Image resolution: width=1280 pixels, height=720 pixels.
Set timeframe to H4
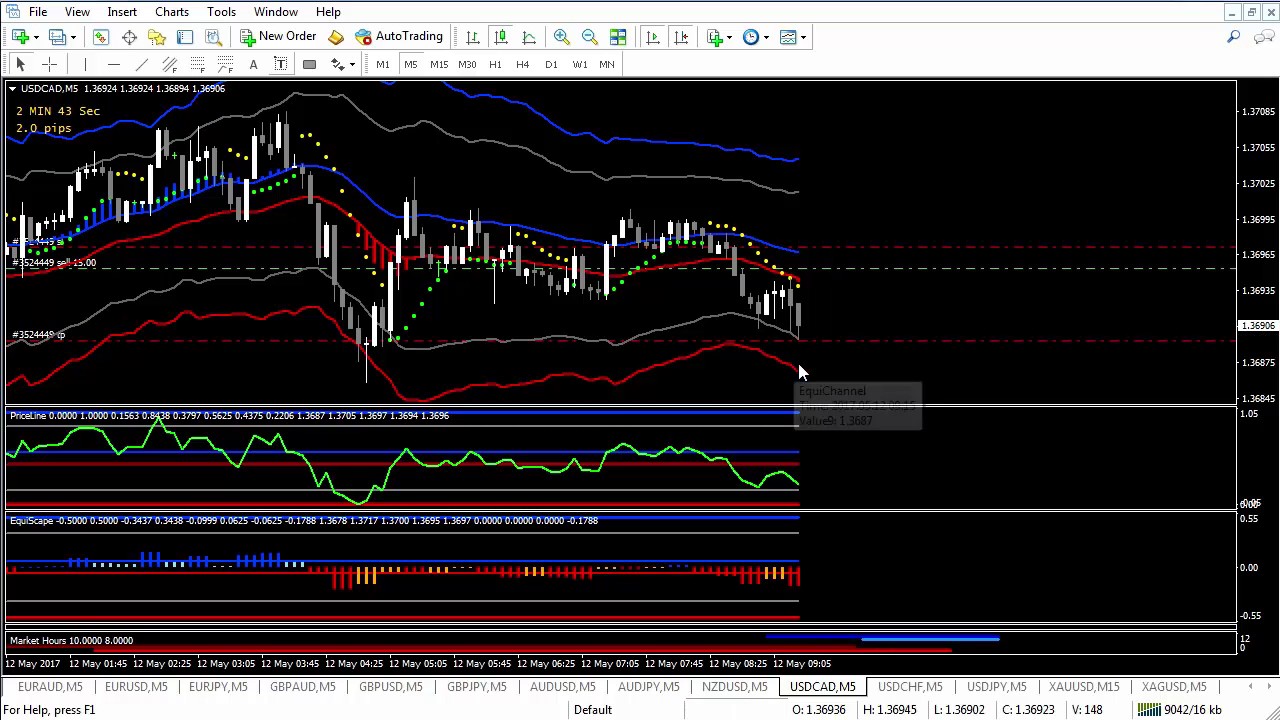[522, 64]
